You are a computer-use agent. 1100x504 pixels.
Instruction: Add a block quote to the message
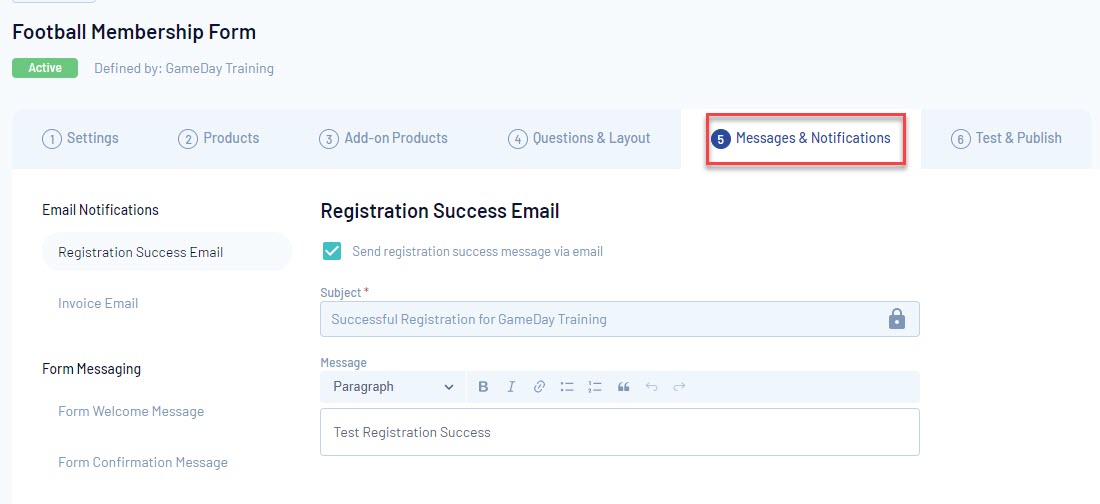tap(623, 387)
